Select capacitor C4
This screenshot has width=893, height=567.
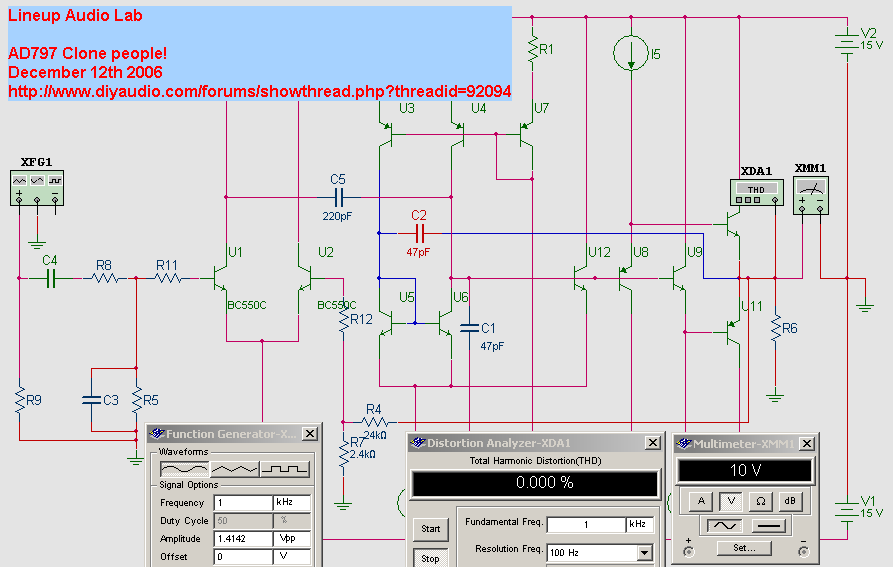pos(50,278)
